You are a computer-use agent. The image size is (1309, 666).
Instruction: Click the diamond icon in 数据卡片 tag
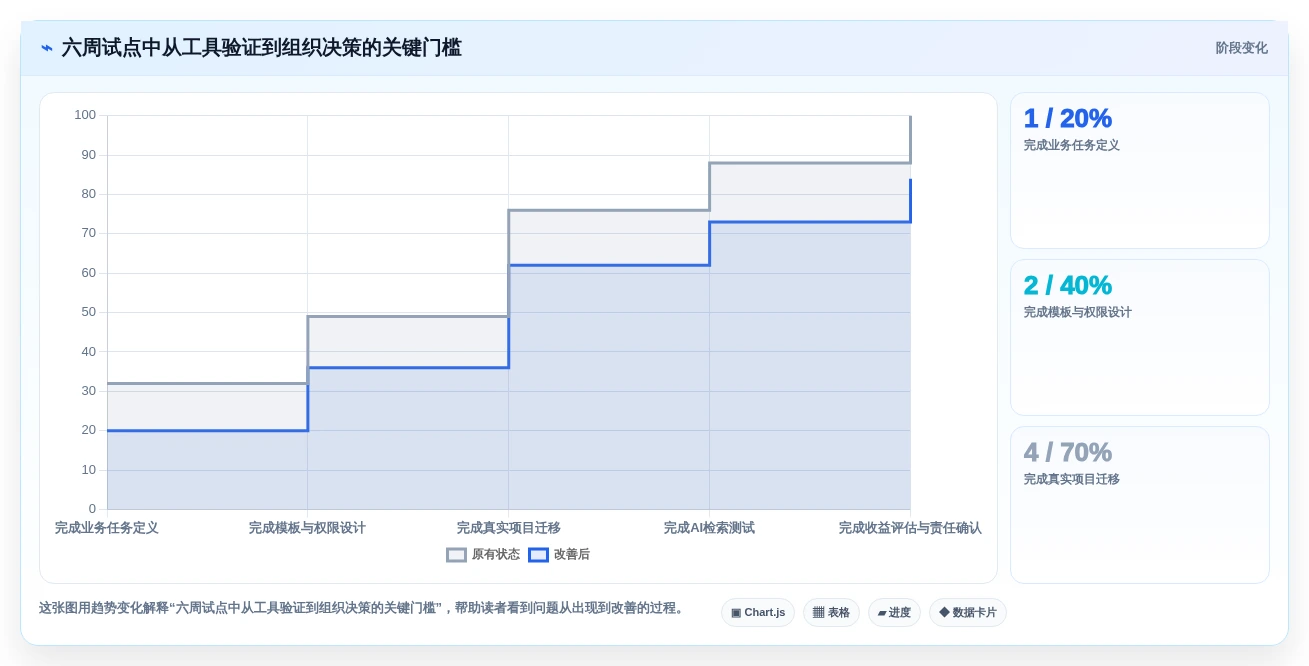944,612
